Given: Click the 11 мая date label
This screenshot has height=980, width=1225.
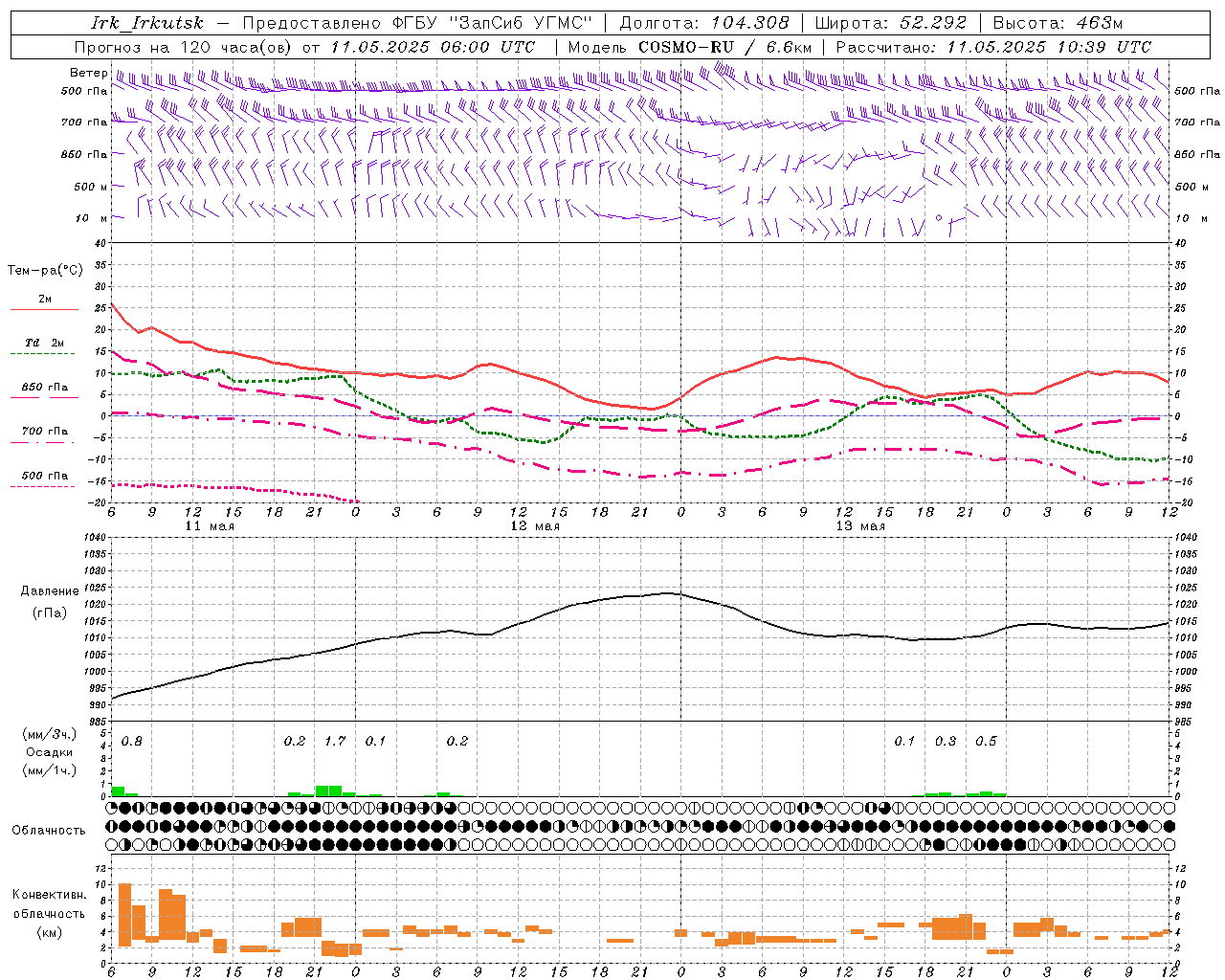Looking at the screenshot, I should (210, 526).
